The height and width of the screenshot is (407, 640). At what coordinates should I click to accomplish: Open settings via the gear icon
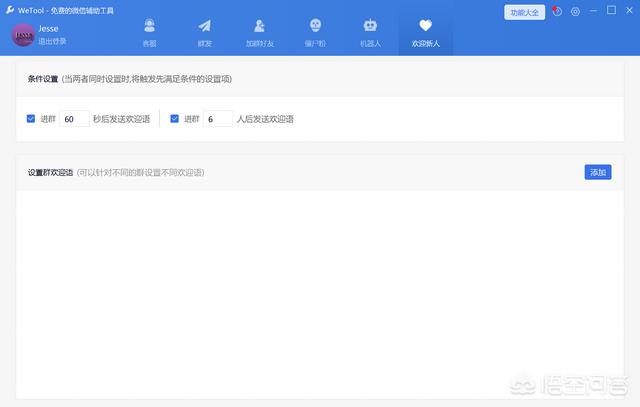(575, 12)
